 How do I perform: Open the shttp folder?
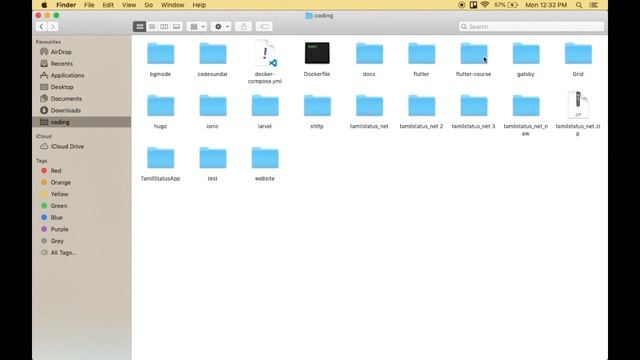[317, 106]
